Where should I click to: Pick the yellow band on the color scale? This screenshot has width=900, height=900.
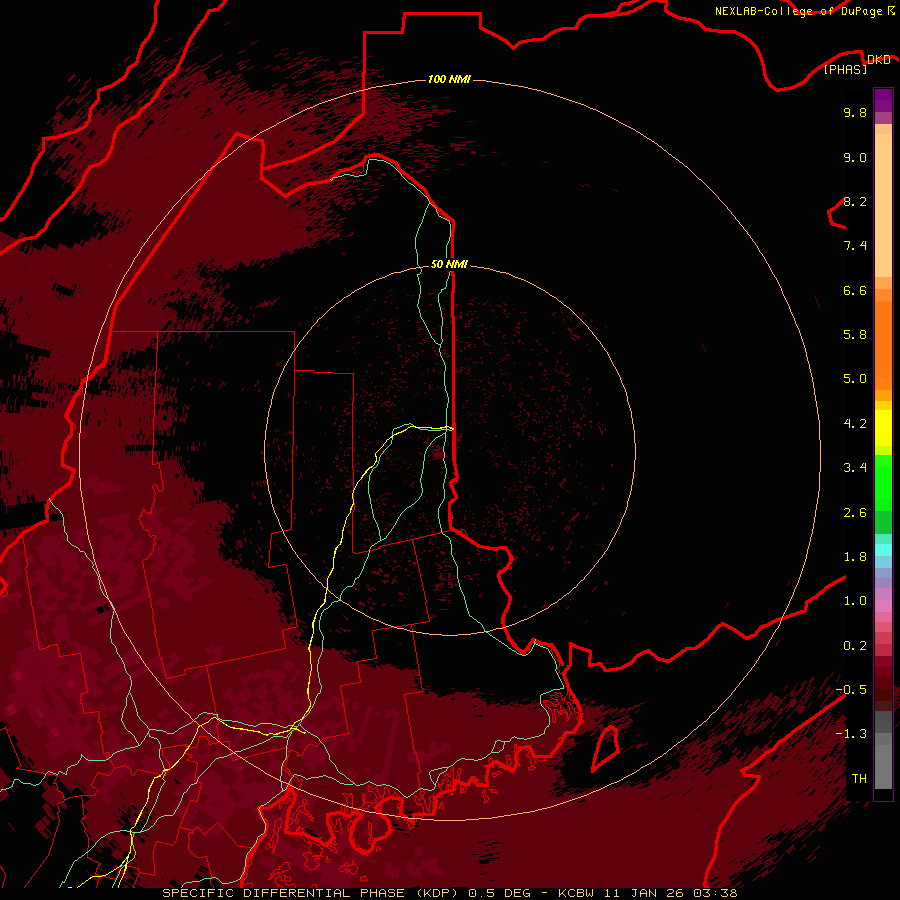coord(883,428)
